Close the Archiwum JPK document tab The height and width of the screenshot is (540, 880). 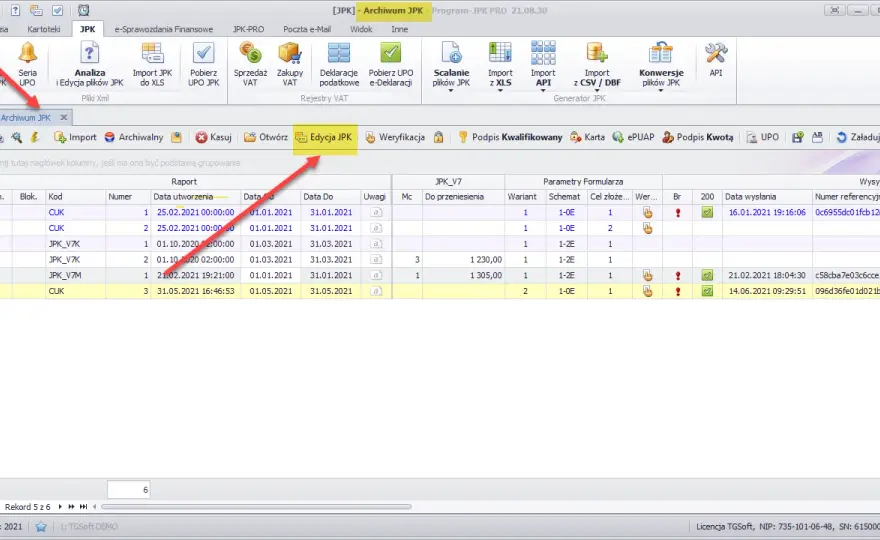click(63, 117)
